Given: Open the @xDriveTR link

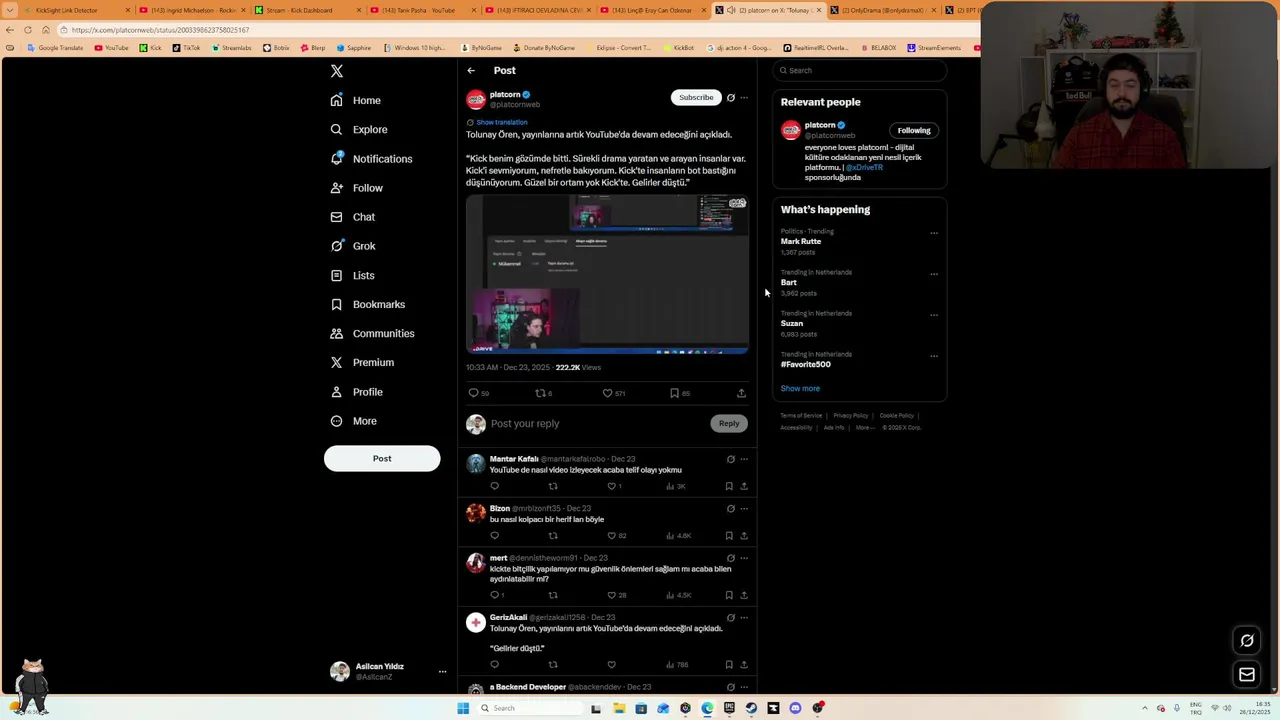Looking at the screenshot, I should point(864,167).
